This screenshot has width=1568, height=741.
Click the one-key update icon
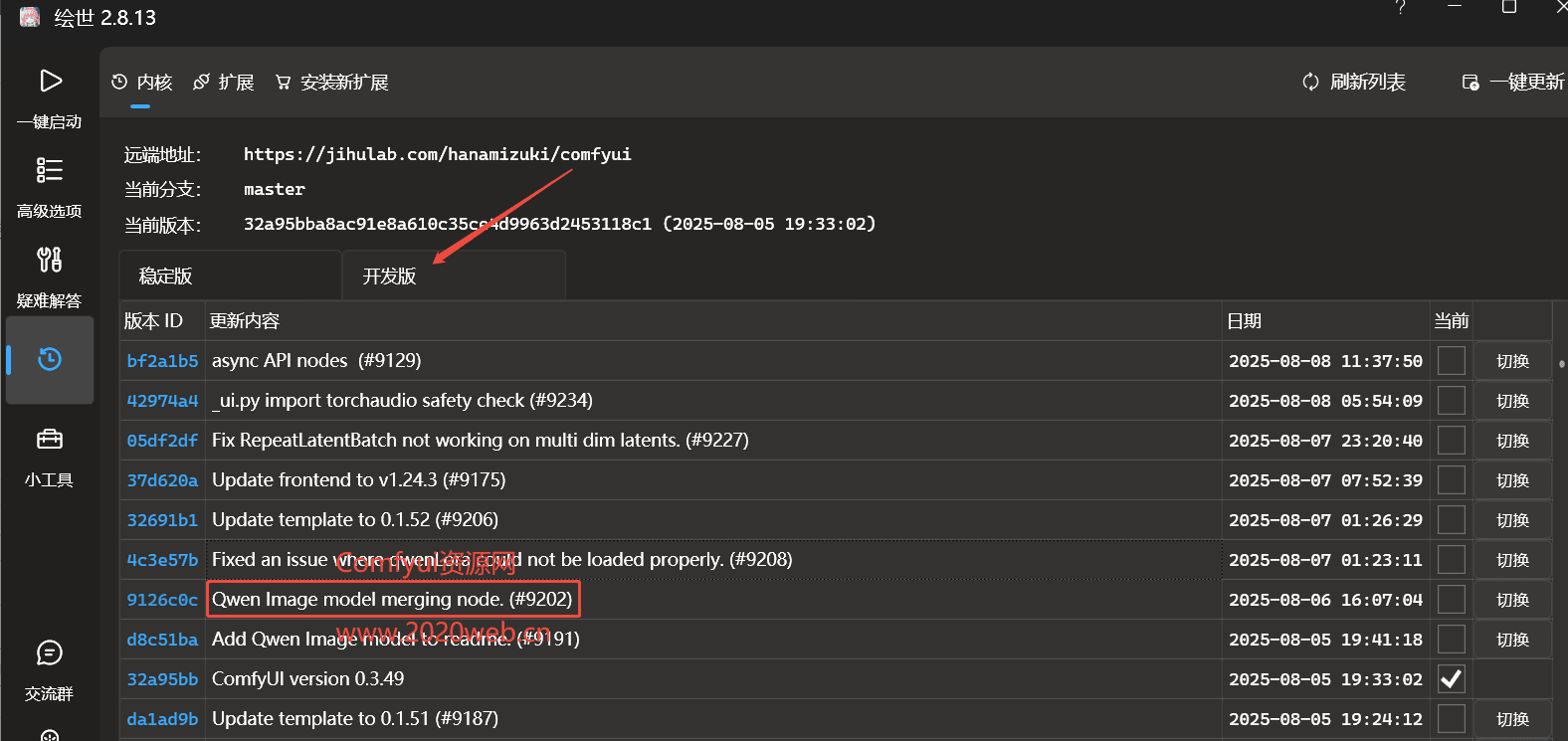point(1470,83)
